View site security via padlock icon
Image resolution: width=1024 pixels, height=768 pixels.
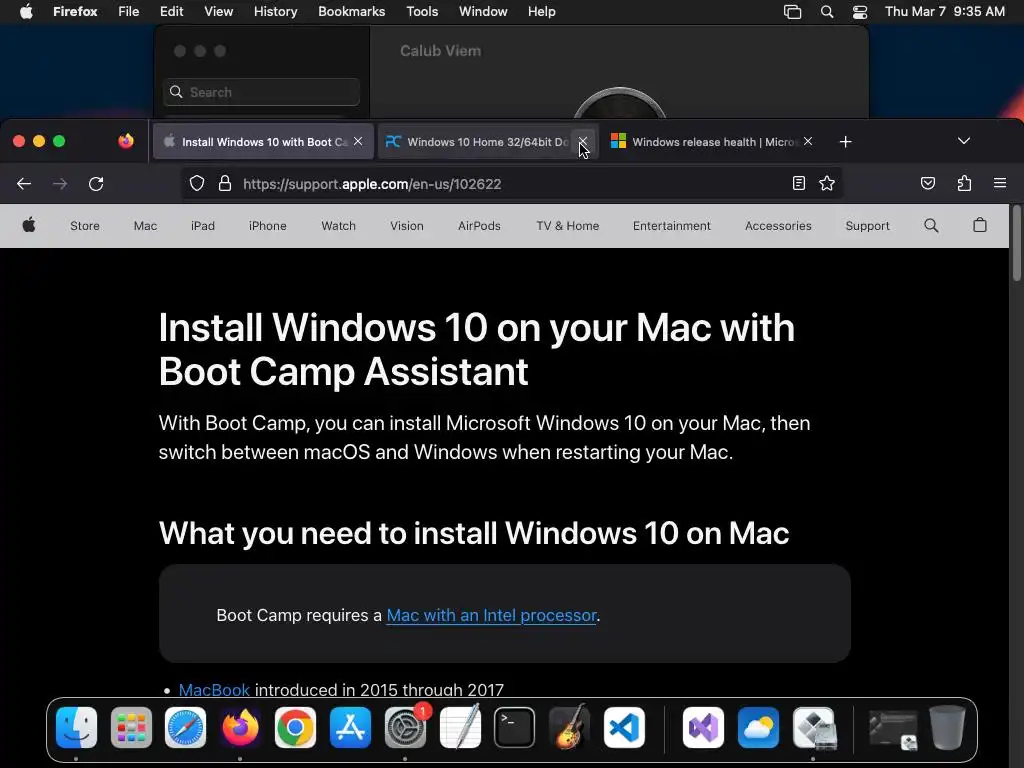click(x=225, y=184)
